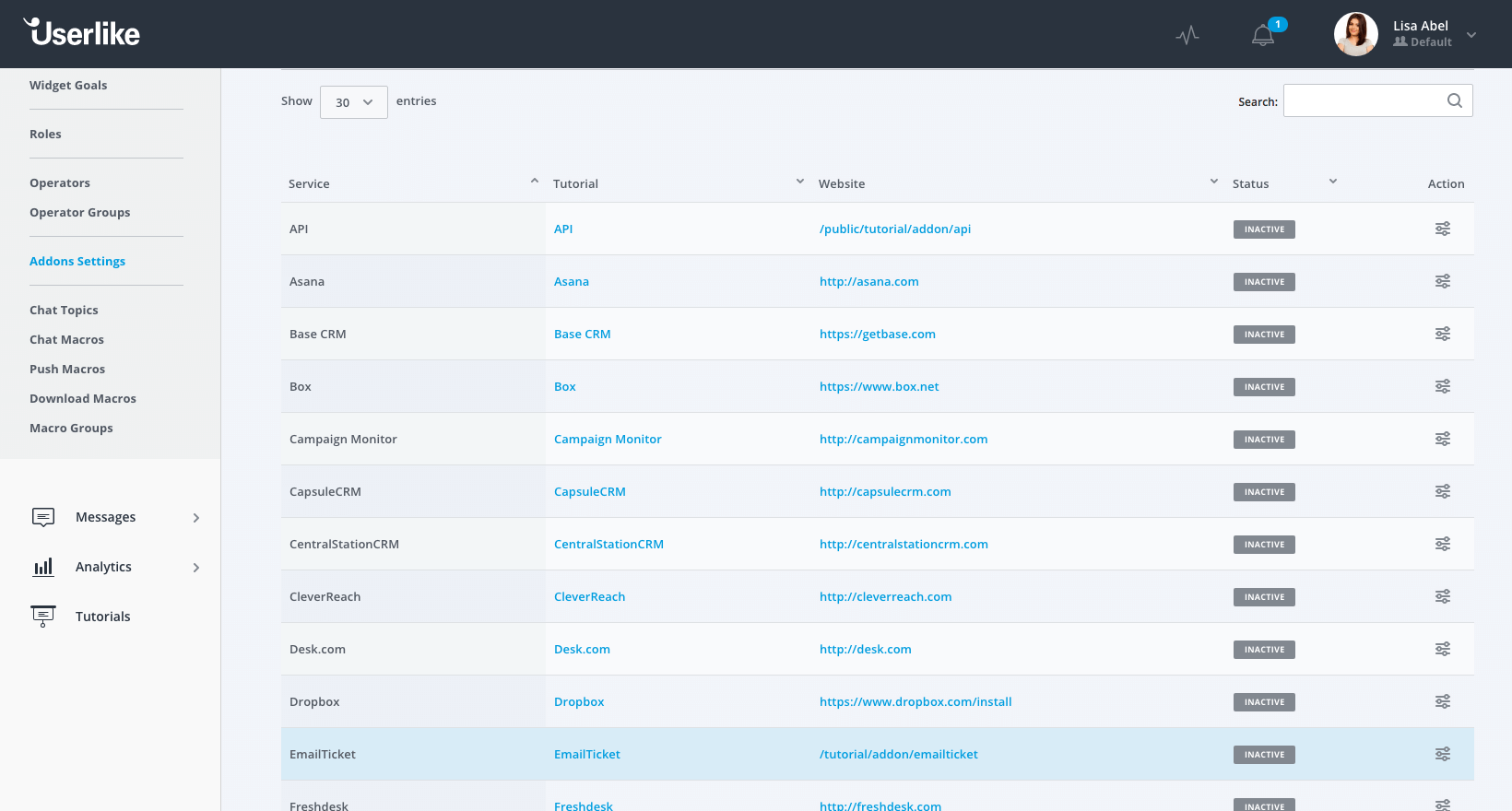Click the search magnifier icon

point(1455,100)
